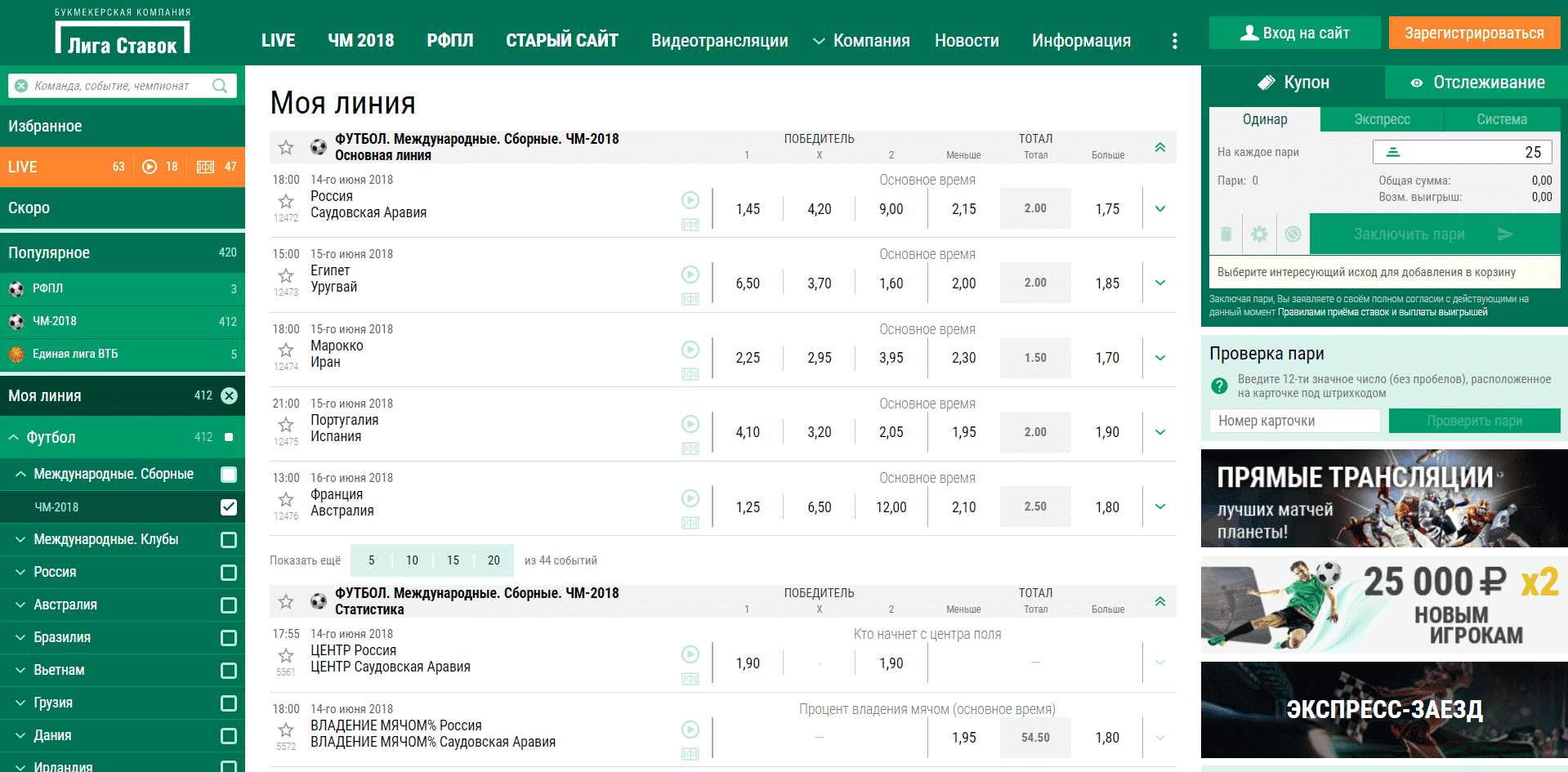Switch to the Система coupon tab

(x=1502, y=119)
